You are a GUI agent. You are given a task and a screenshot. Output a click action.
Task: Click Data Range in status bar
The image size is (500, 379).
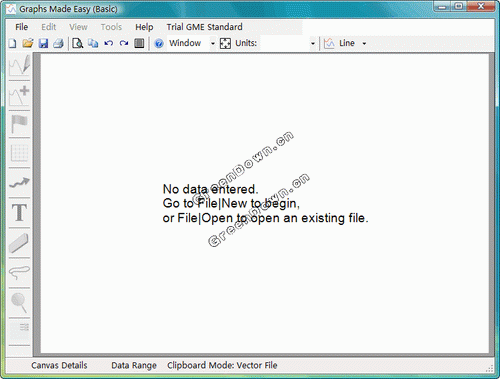click(x=134, y=366)
